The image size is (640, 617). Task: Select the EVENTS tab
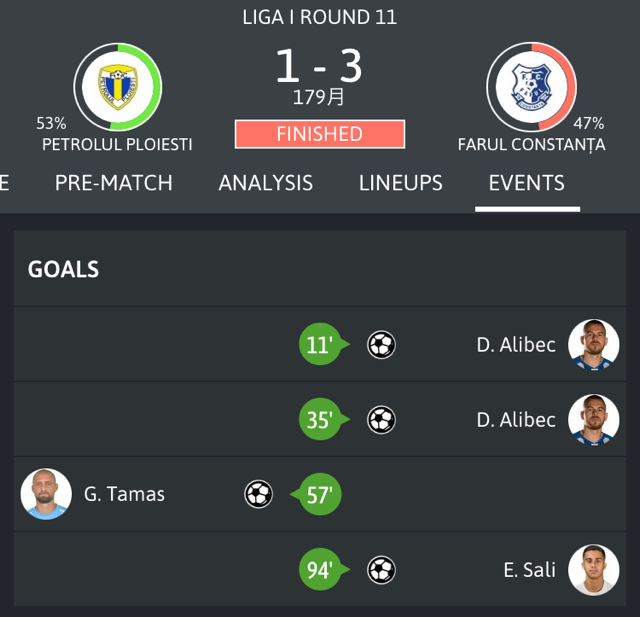coord(527,183)
